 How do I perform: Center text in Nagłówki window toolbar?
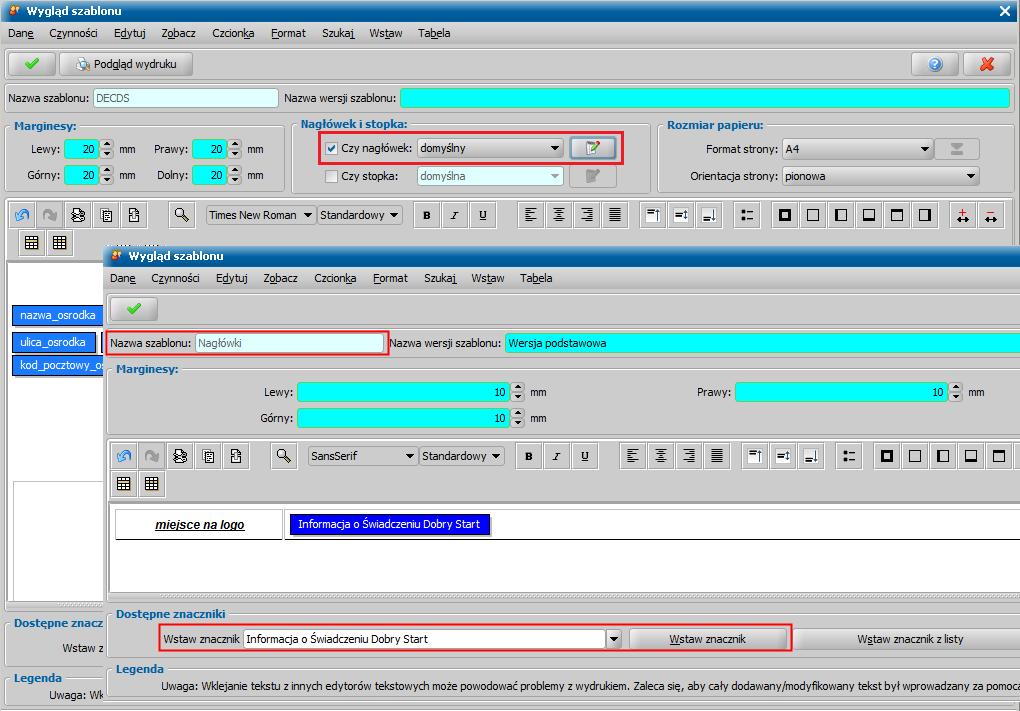(661, 456)
